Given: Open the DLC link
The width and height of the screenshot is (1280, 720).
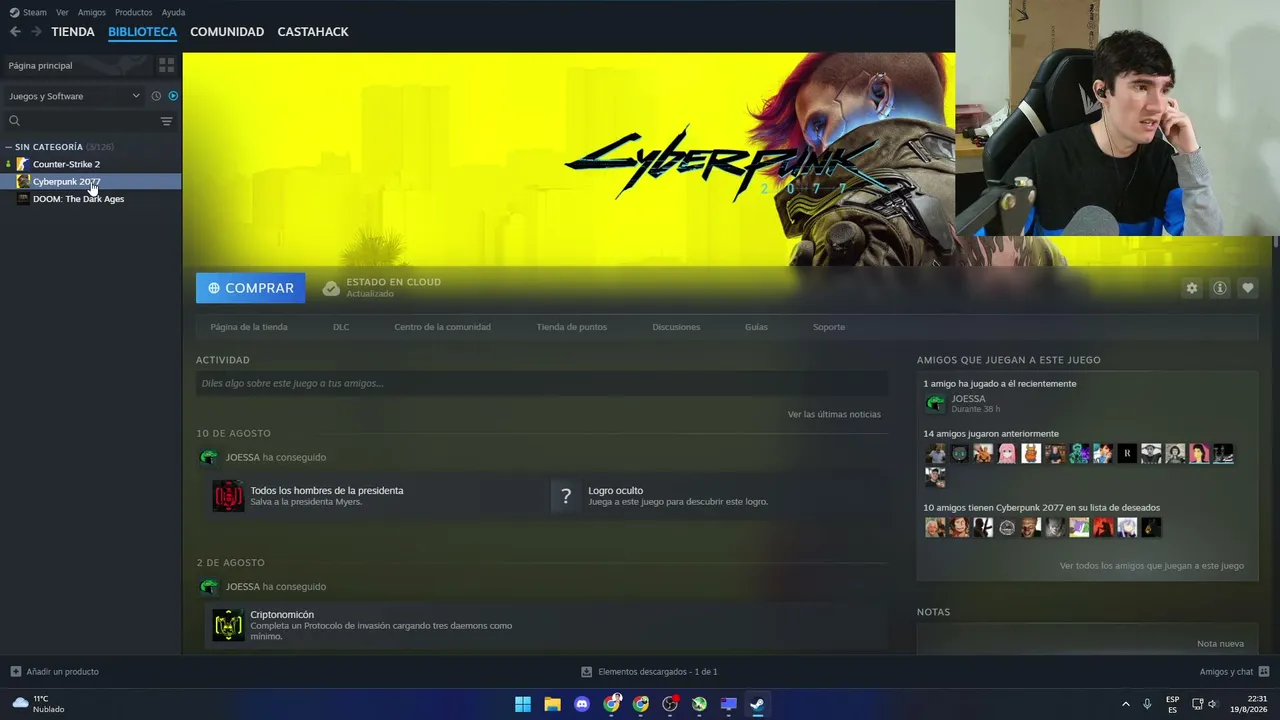Looking at the screenshot, I should click(341, 327).
